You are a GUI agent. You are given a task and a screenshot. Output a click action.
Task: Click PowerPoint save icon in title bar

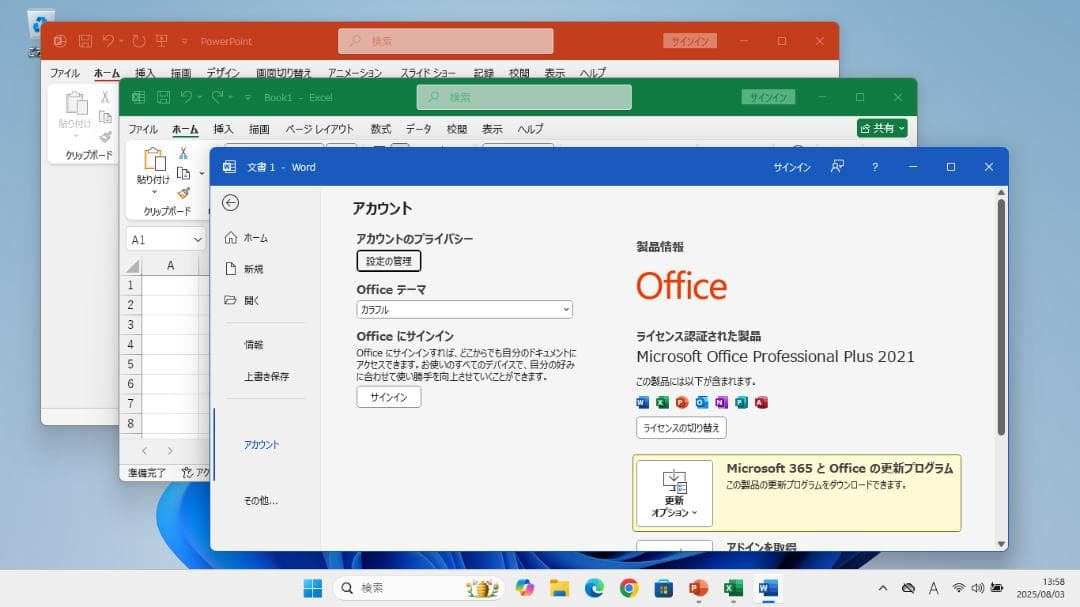[x=85, y=41]
